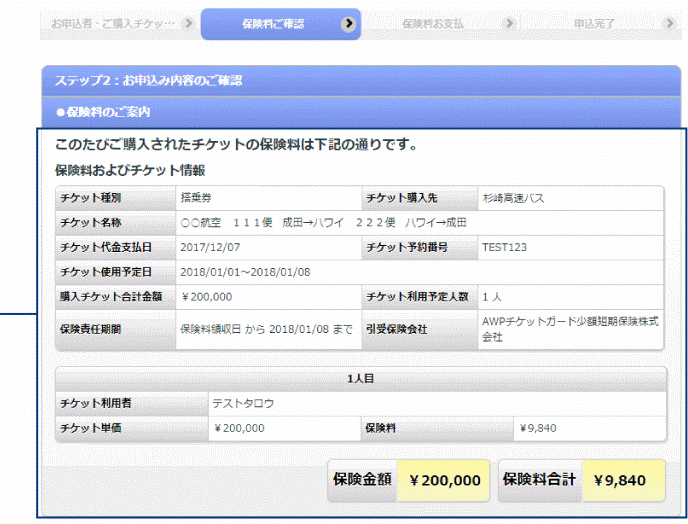688x524 pixels.
Task: Click the 保険料合計 total ¥9,840 highlighted box
Action: pos(624,481)
